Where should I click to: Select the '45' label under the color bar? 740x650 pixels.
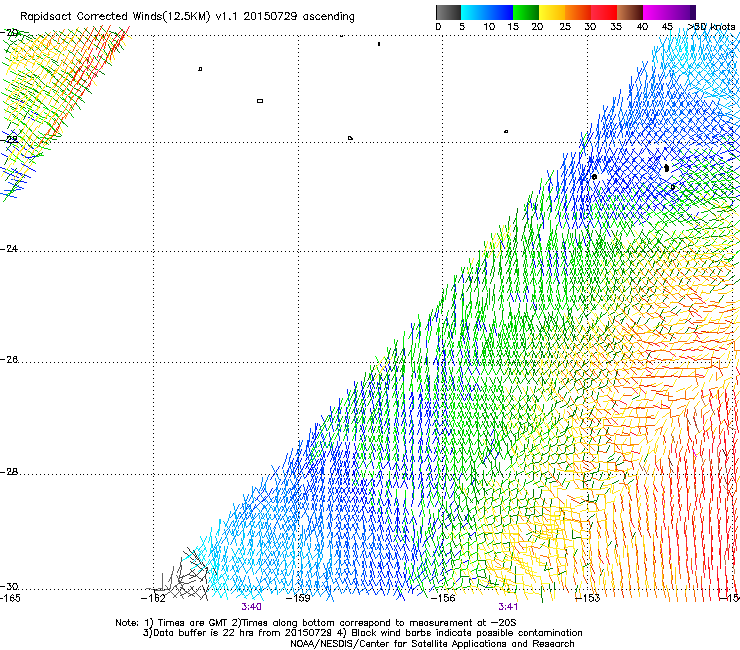pos(667,27)
